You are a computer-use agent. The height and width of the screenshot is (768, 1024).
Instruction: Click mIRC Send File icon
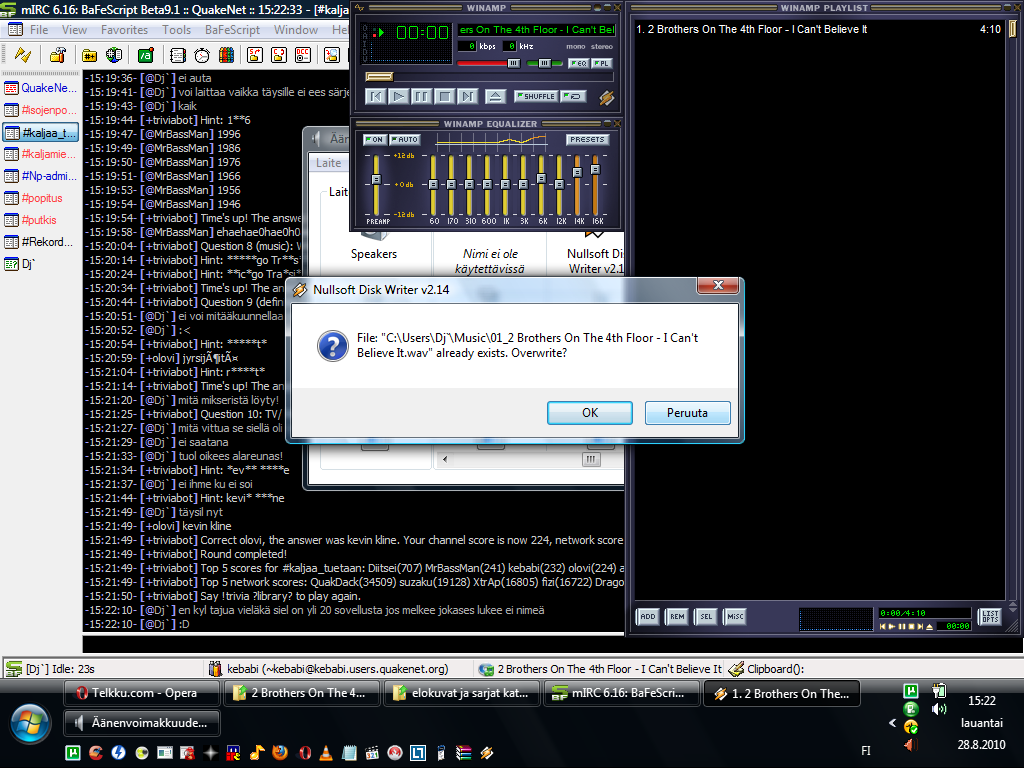pyautogui.click(x=255, y=55)
